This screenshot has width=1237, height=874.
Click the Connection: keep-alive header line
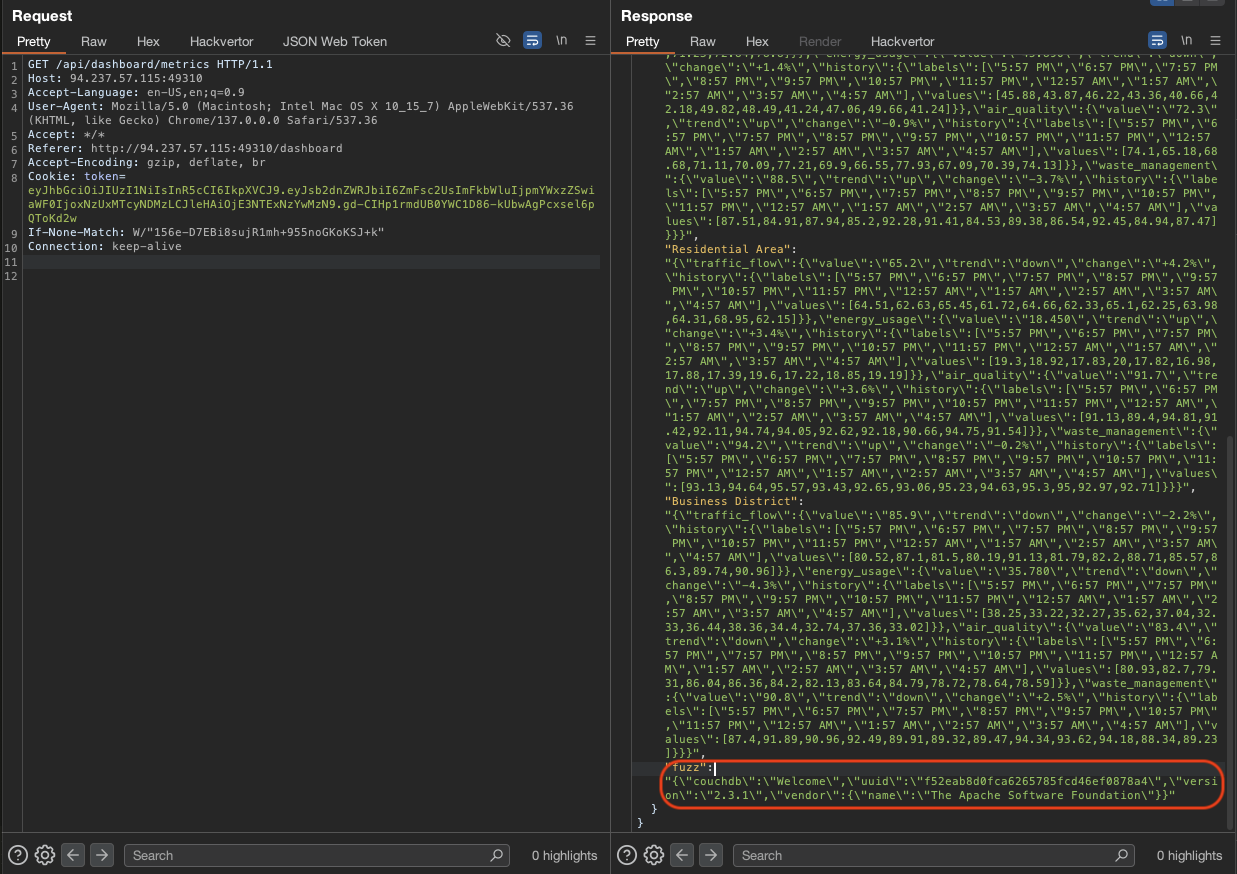tap(105, 246)
